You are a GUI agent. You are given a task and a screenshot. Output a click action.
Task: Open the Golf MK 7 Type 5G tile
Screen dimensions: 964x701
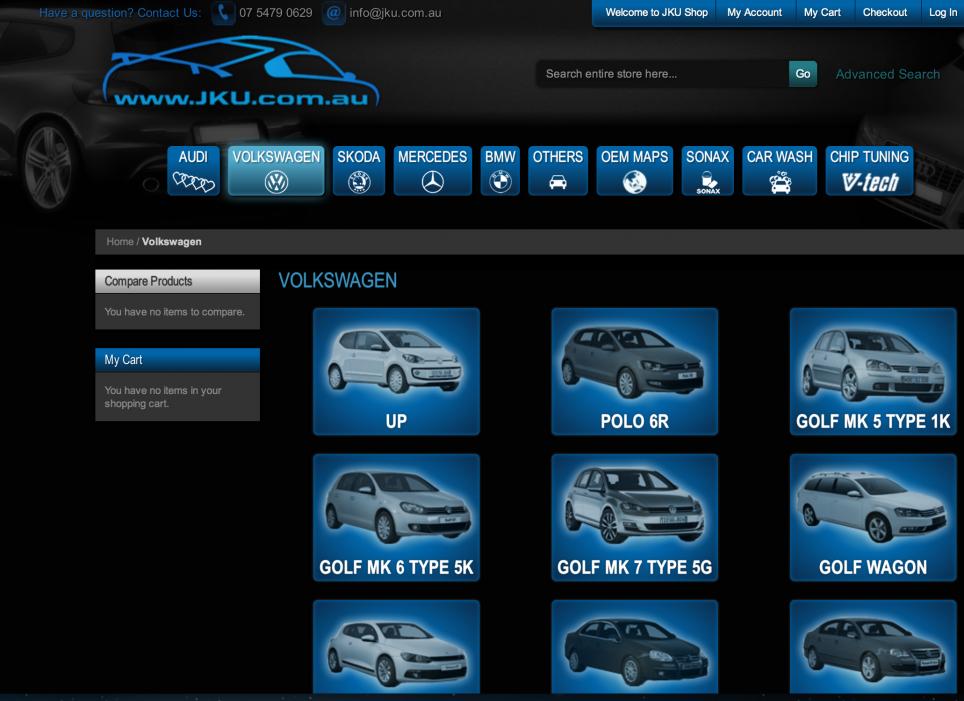[634, 517]
